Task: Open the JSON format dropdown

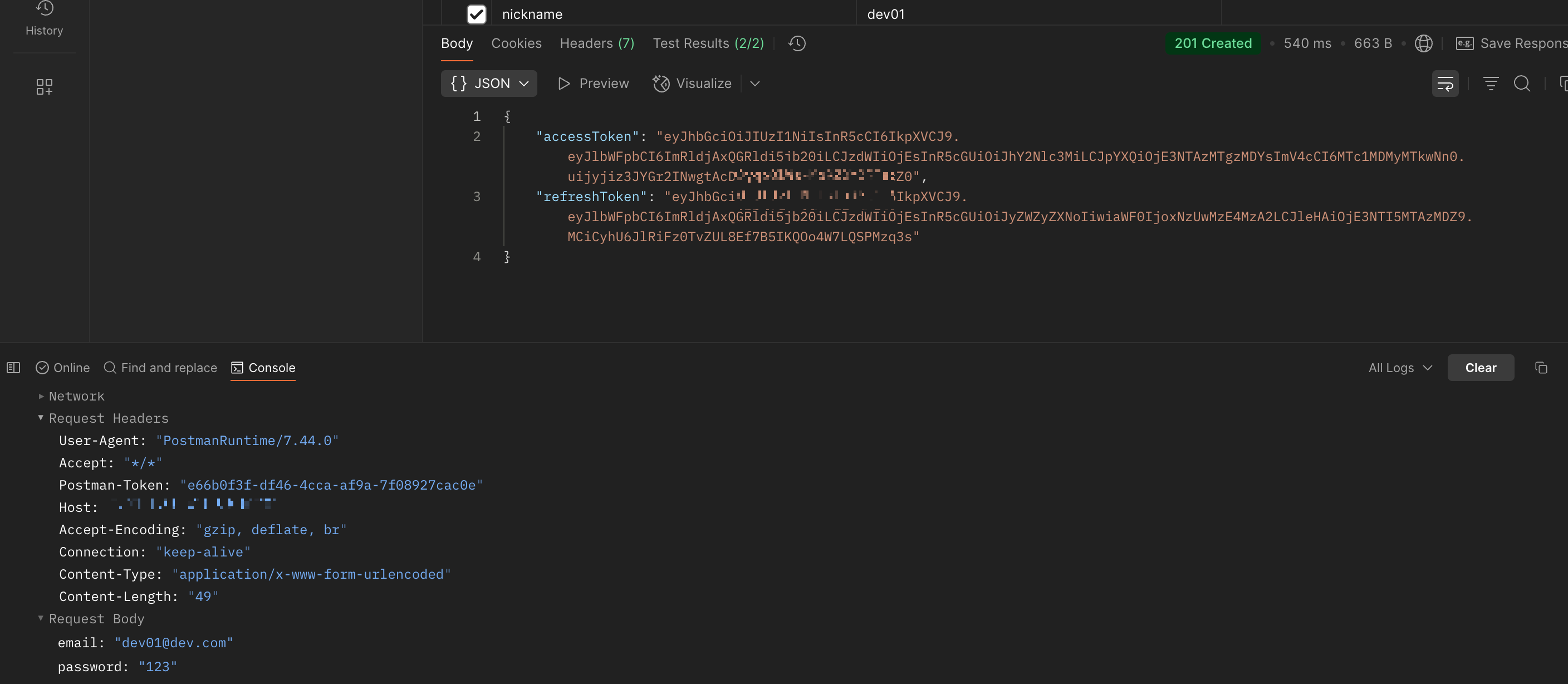Action: [489, 84]
